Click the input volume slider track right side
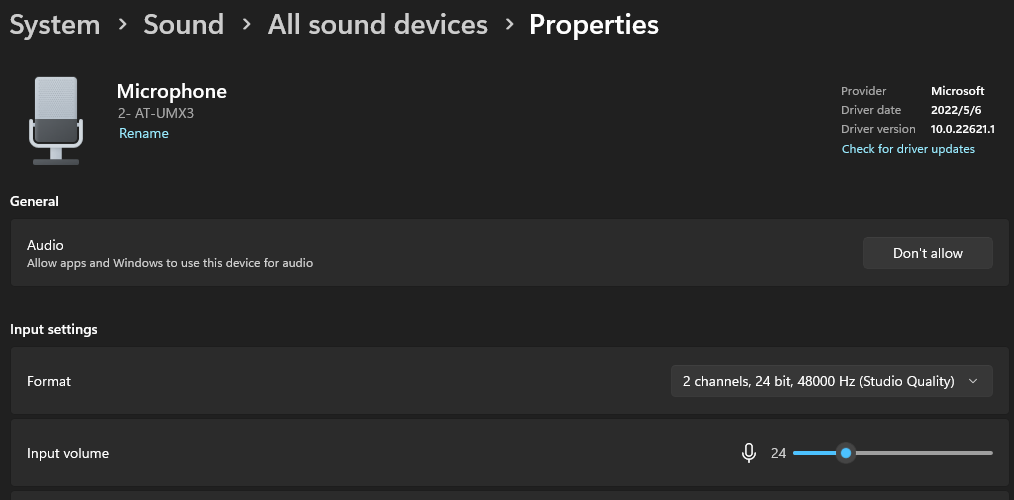This screenshot has height=500, width=1014. pos(923,453)
